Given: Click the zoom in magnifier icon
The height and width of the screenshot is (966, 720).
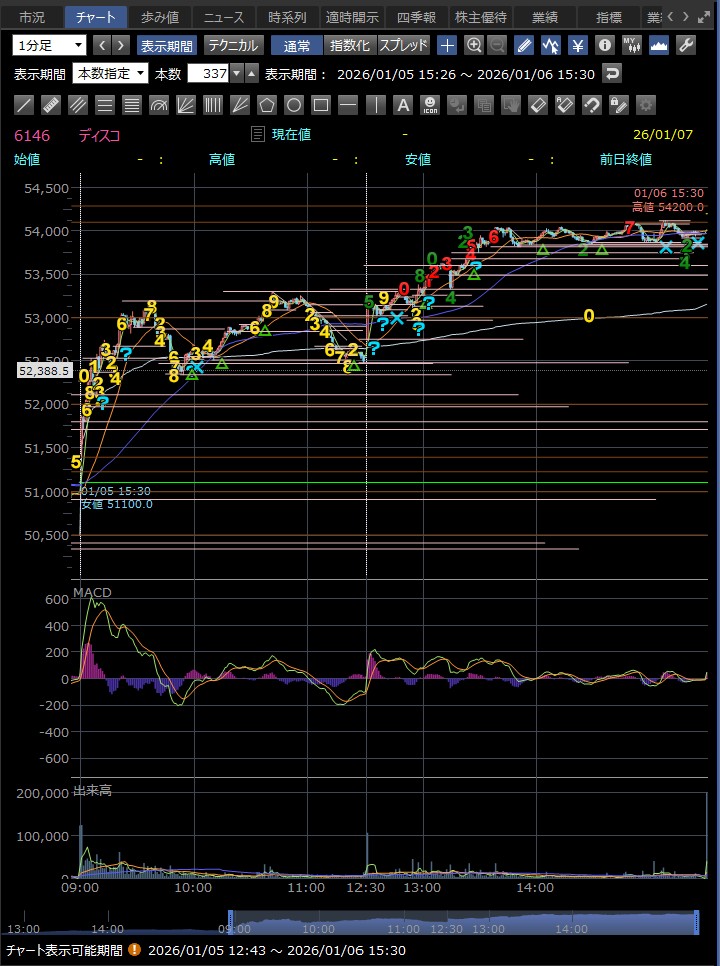Looking at the screenshot, I should [473, 45].
